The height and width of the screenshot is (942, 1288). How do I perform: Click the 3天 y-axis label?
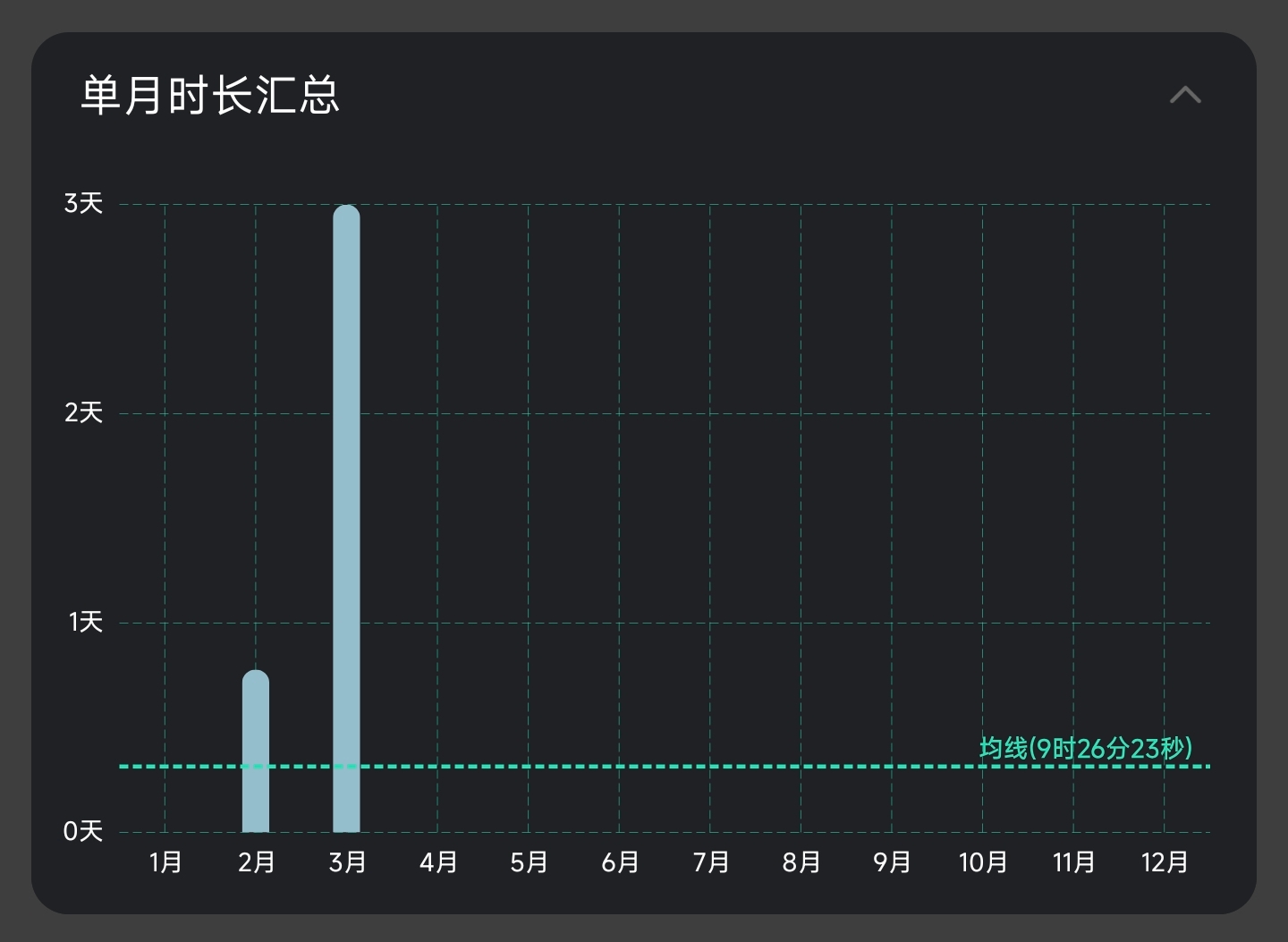(83, 204)
